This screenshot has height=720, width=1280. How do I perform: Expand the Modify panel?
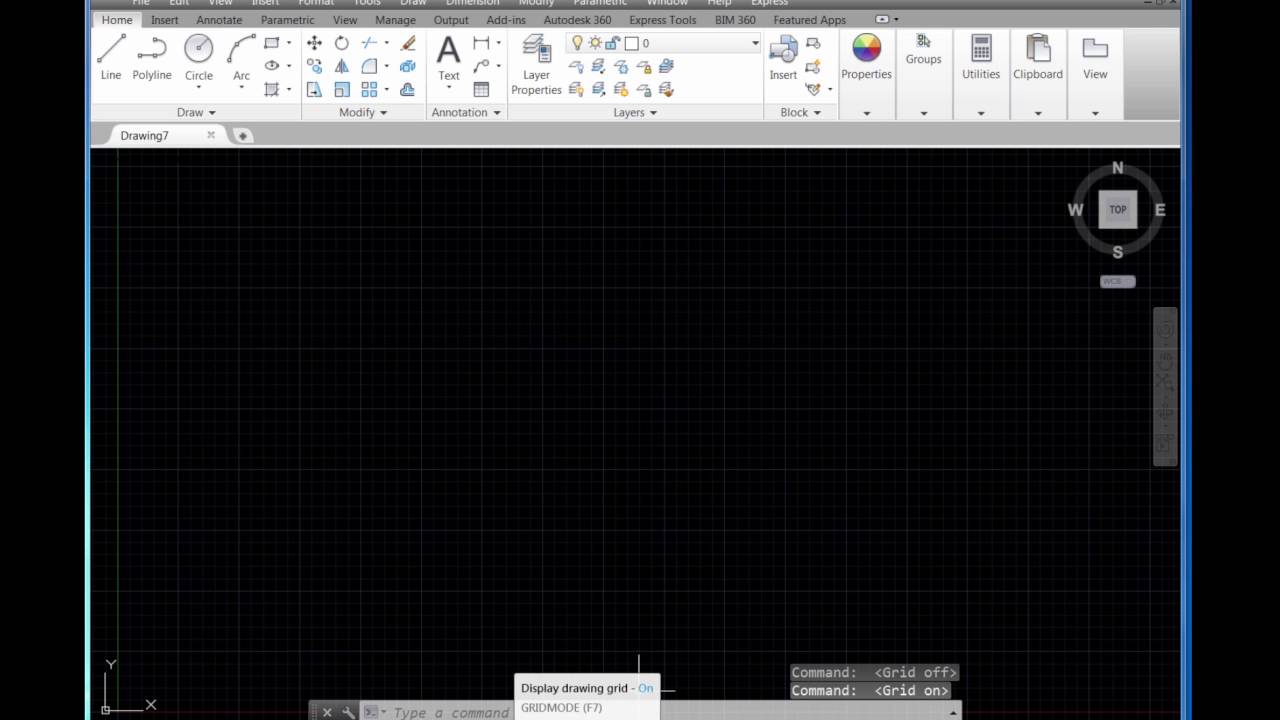(363, 112)
